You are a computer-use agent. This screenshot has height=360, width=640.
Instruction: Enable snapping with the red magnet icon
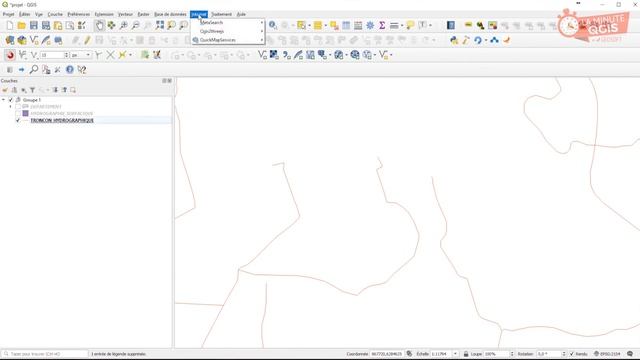coord(10,55)
